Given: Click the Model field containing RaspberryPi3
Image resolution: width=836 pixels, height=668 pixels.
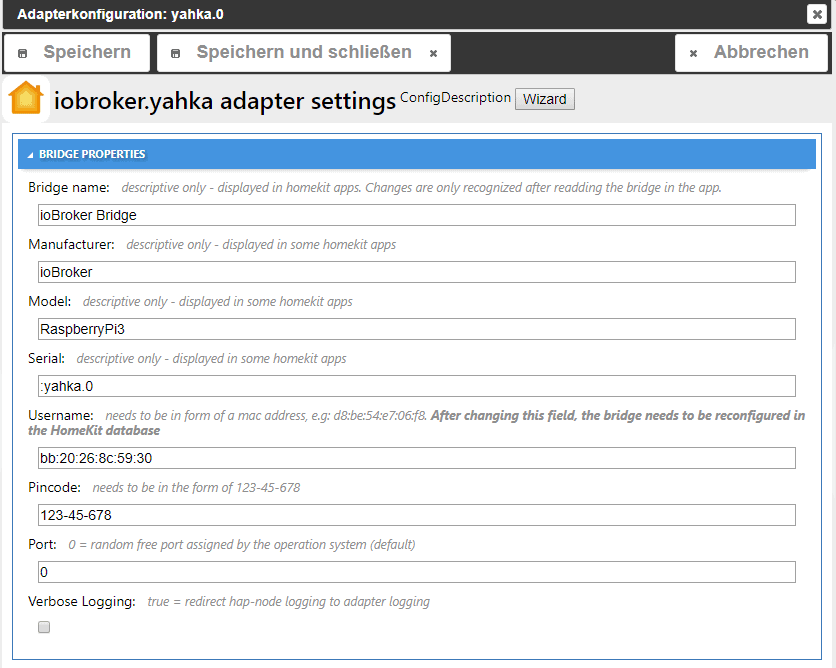Looking at the screenshot, I should (416, 329).
